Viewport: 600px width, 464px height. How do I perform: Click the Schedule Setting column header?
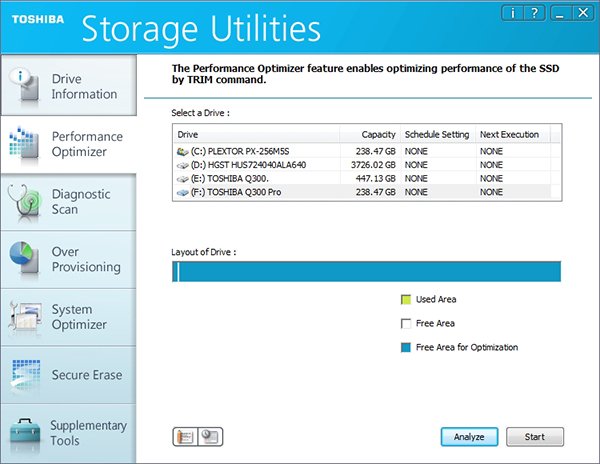(x=438, y=135)
